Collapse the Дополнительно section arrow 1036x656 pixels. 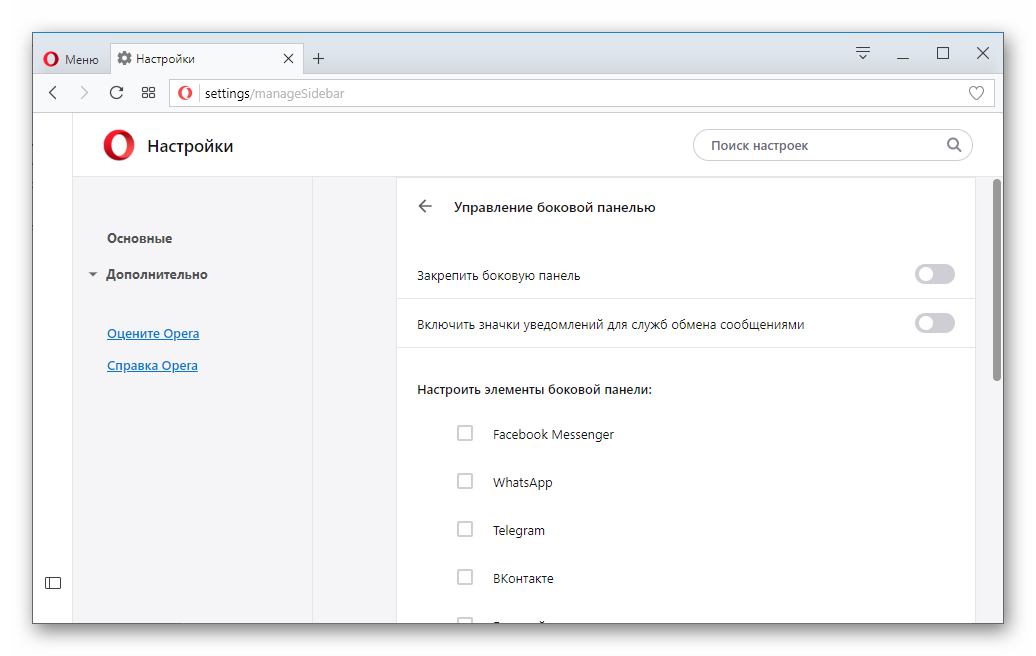92,274
